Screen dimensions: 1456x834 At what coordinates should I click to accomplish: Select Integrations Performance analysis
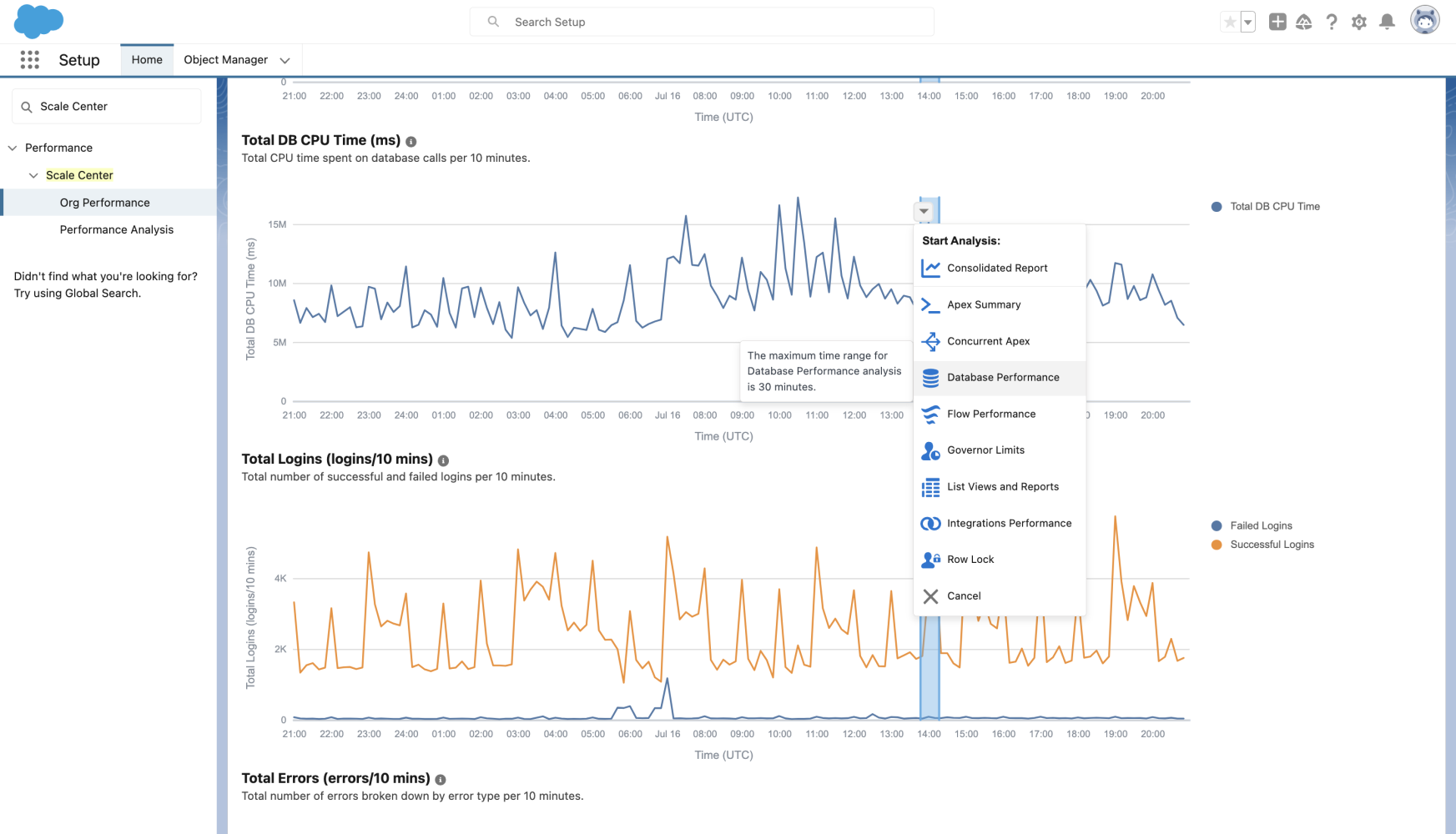(x=1010, y=523)
